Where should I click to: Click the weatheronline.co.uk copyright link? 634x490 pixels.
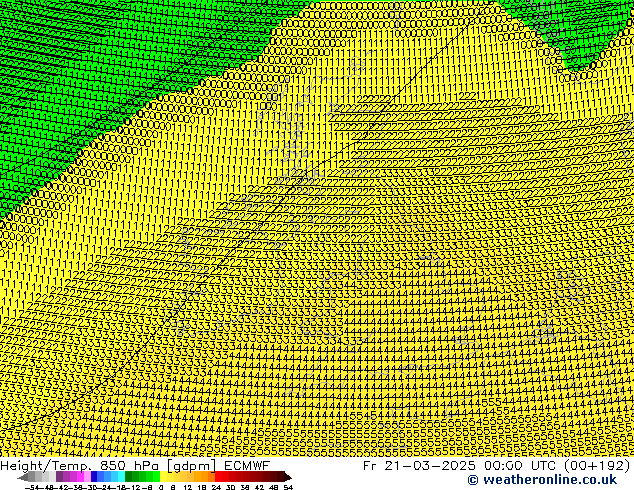point(542,480)
